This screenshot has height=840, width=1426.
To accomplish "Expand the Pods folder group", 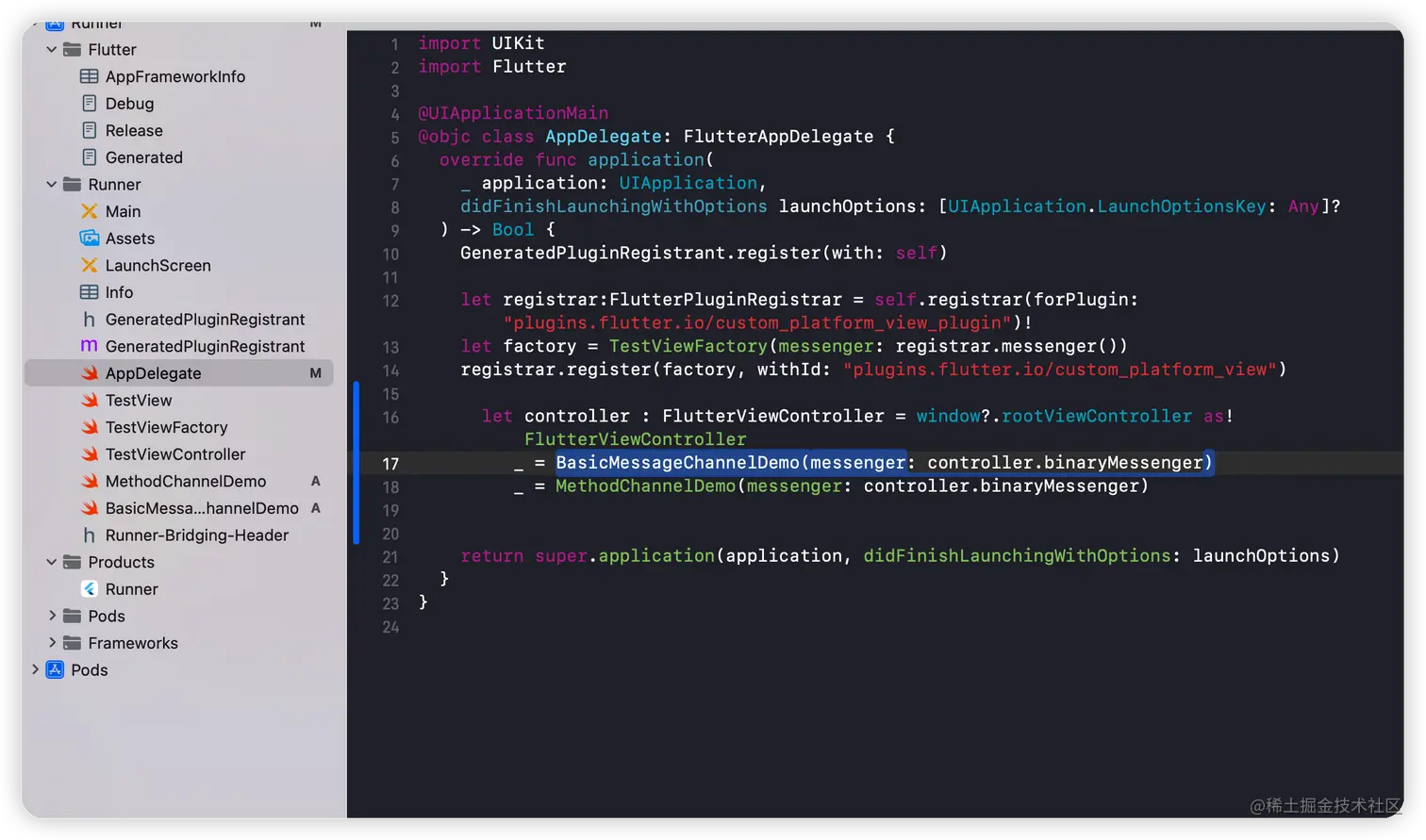I will point(52,616).
